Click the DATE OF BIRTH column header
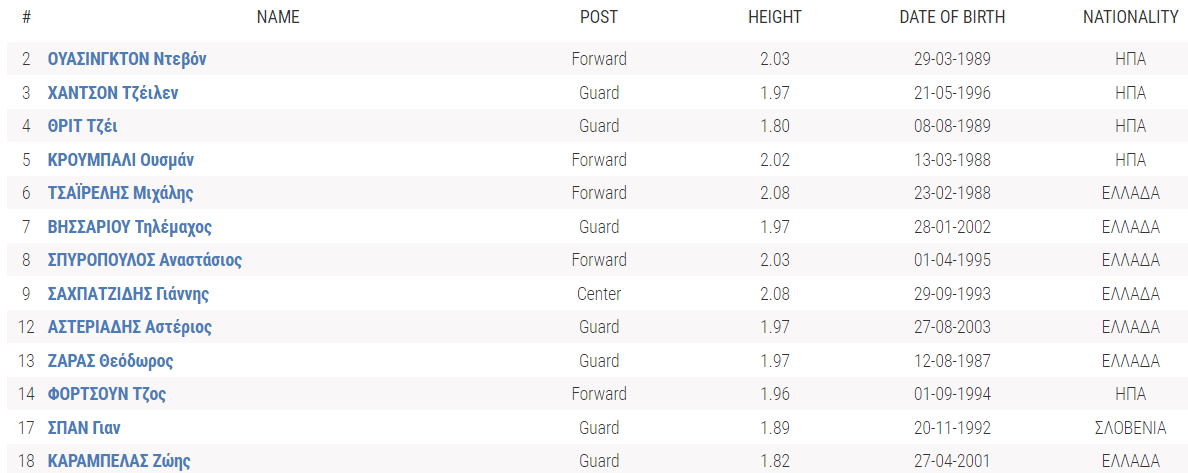Screen dimensions: 1188x473 click(952, 17)
